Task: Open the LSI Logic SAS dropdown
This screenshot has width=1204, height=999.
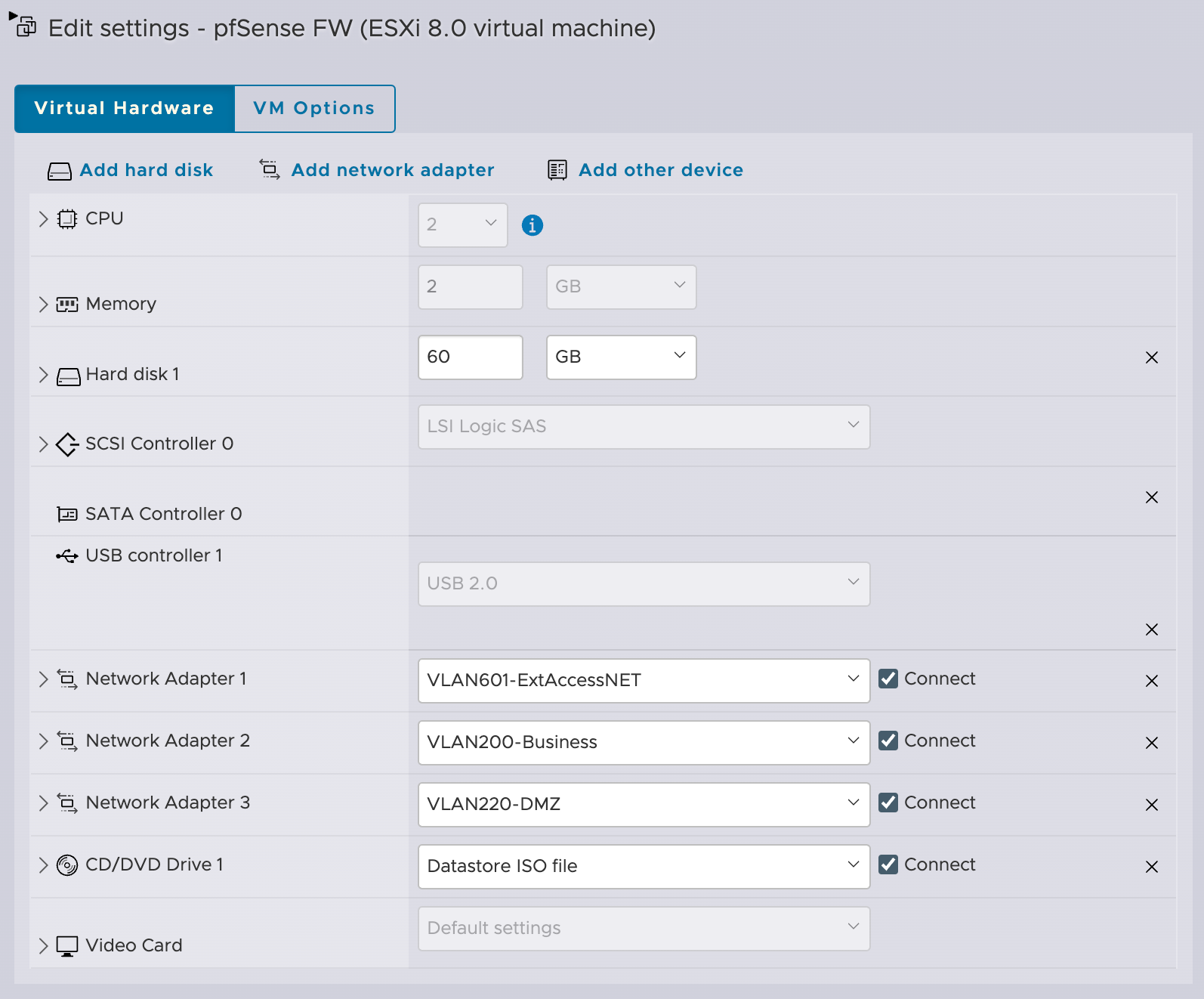Action: (644, 427)
